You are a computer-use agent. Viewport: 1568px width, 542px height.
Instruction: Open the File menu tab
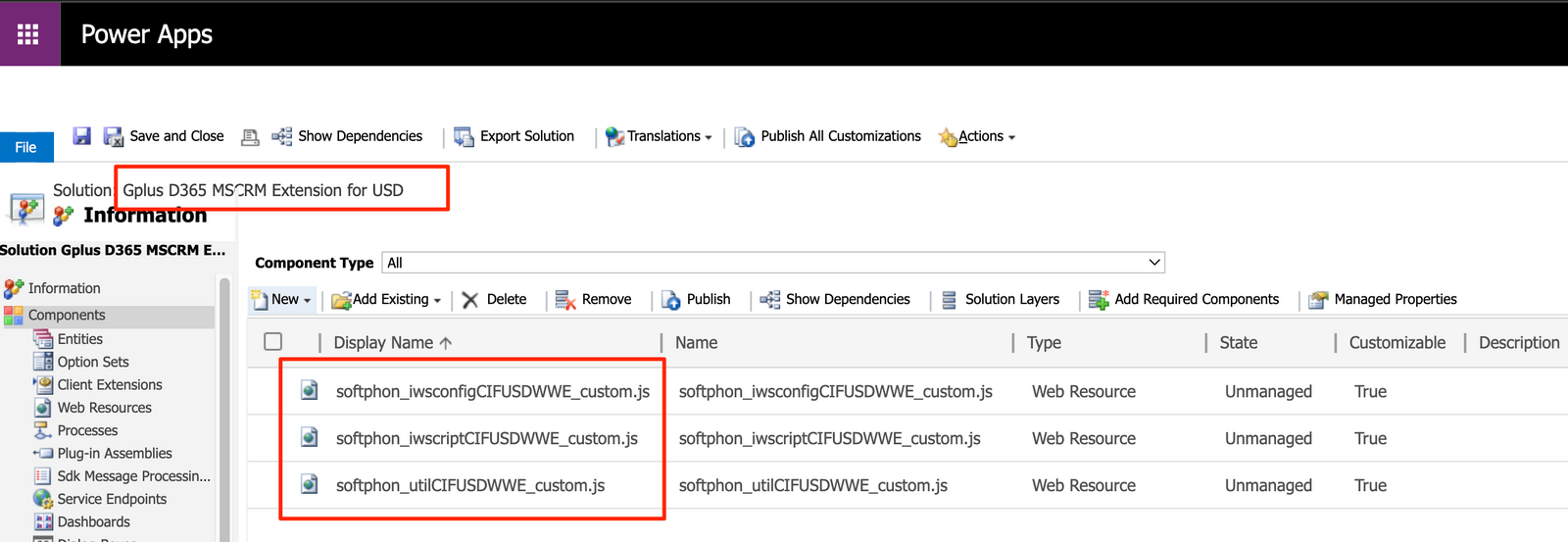(x=26, y=147)
